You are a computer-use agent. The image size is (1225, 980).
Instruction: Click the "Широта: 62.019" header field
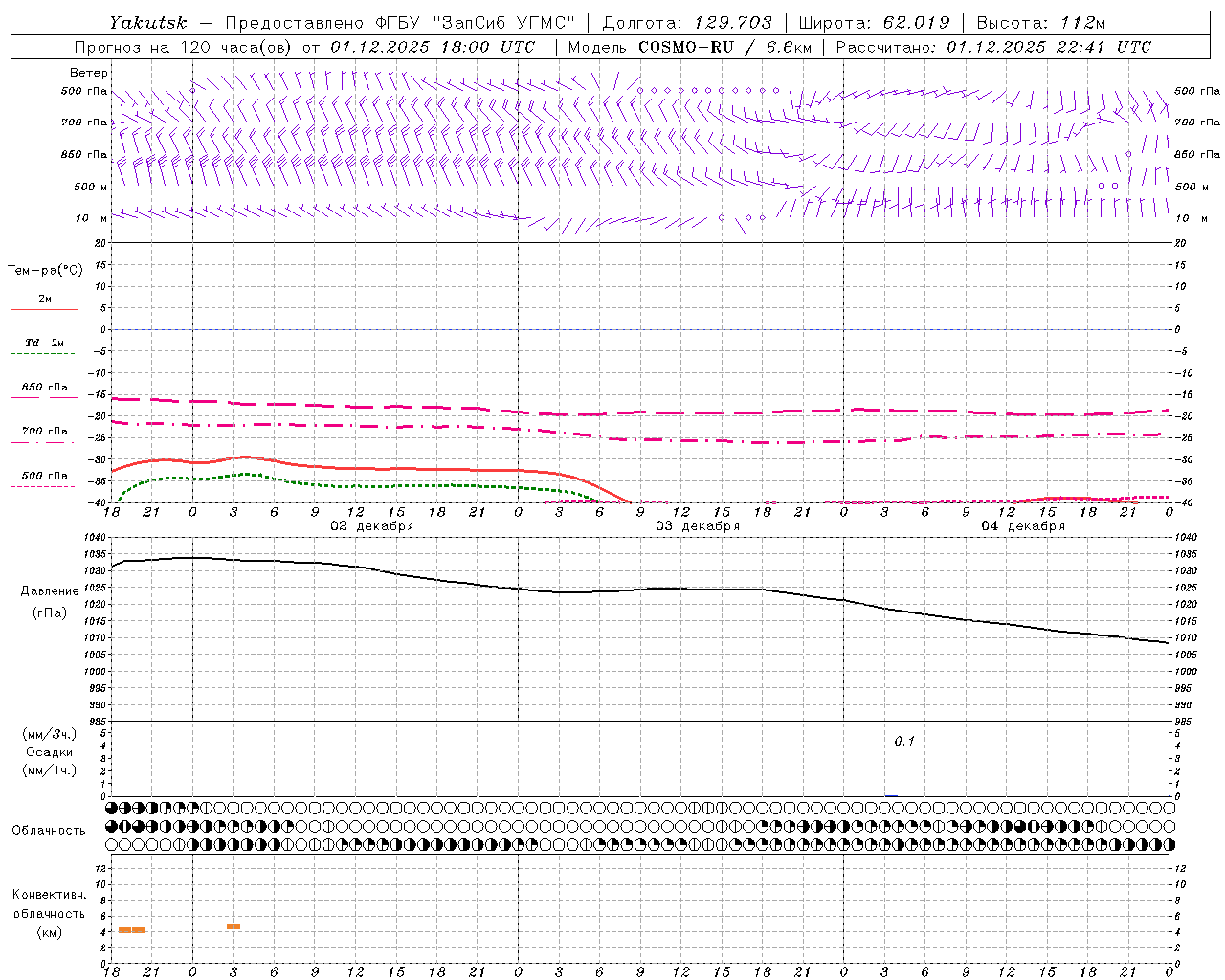click(874, 22)
